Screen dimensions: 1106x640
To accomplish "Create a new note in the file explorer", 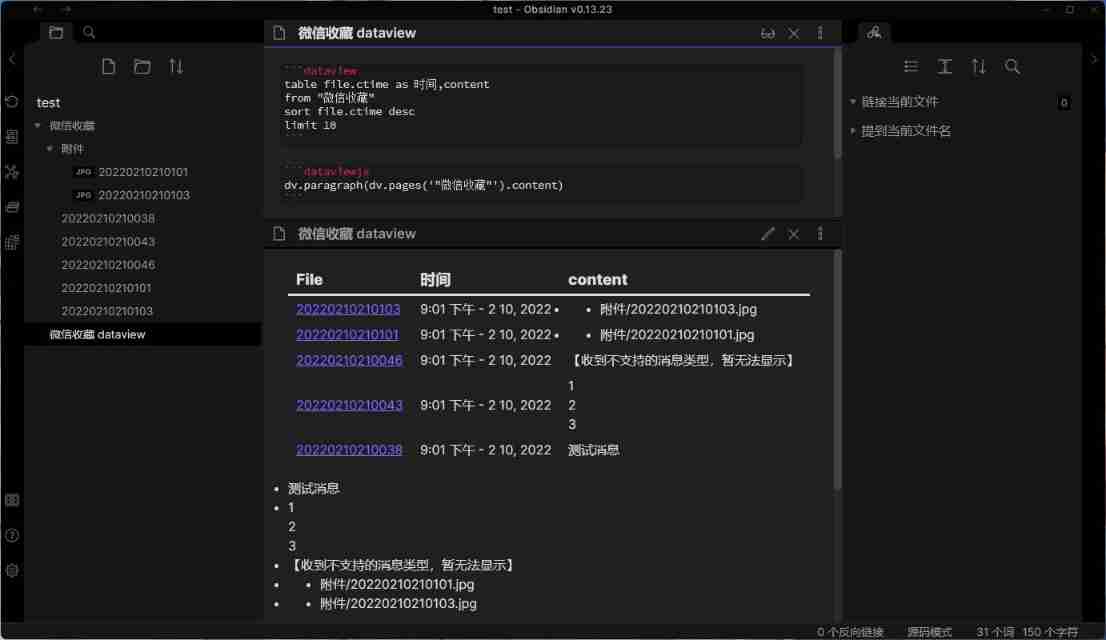I will [109, 66].
